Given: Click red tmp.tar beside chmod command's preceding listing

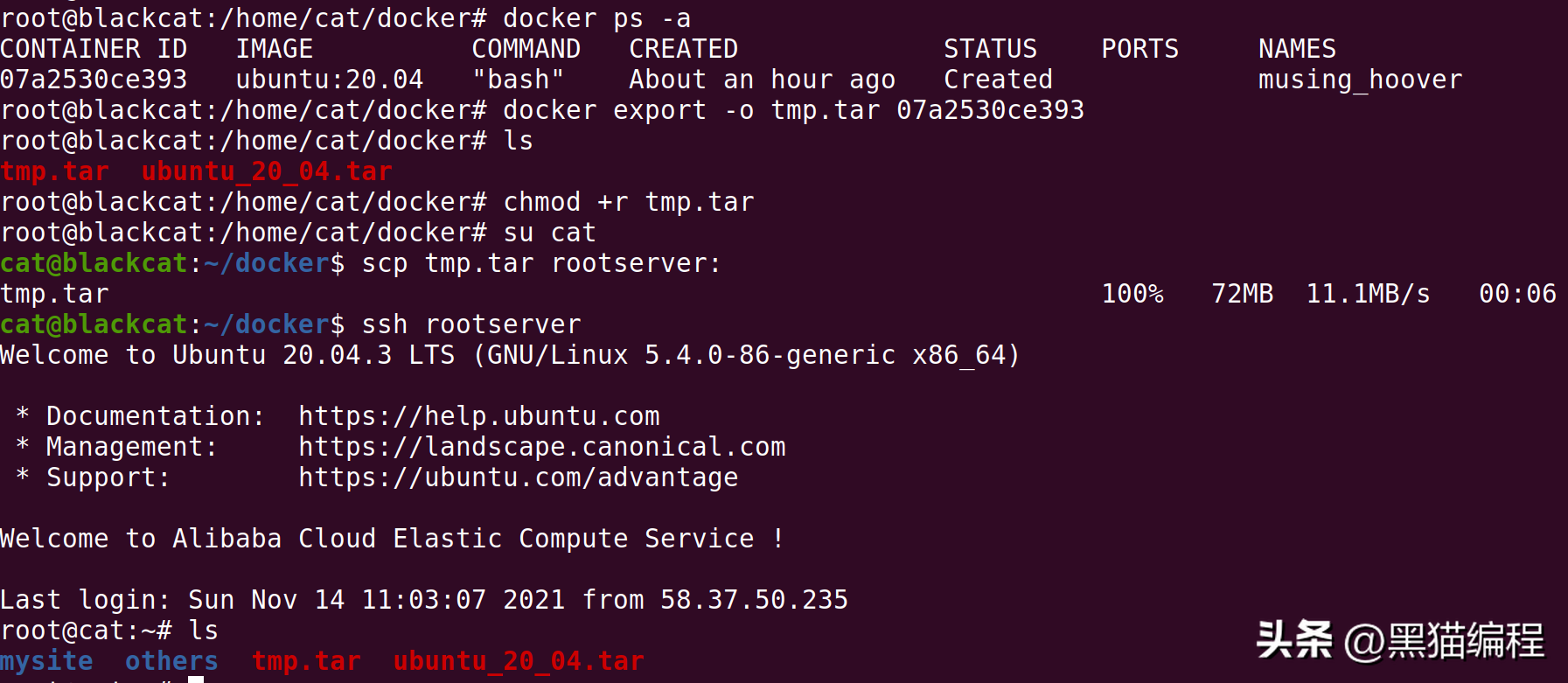Looking at the screenshot, I should click(55, 171).
